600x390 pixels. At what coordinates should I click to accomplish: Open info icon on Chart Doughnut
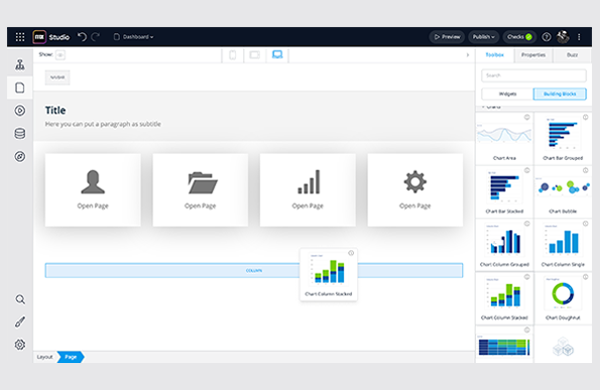(x=585, y=277)
